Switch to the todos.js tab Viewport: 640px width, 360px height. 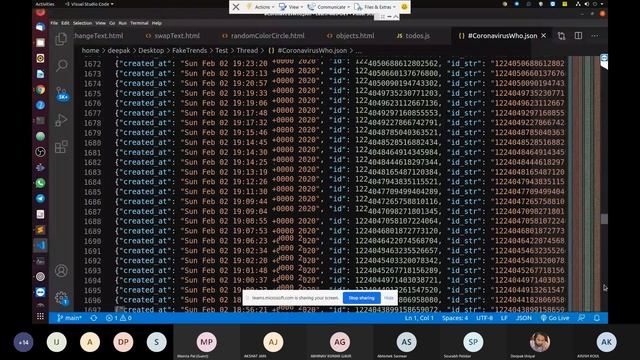(413, 36)
